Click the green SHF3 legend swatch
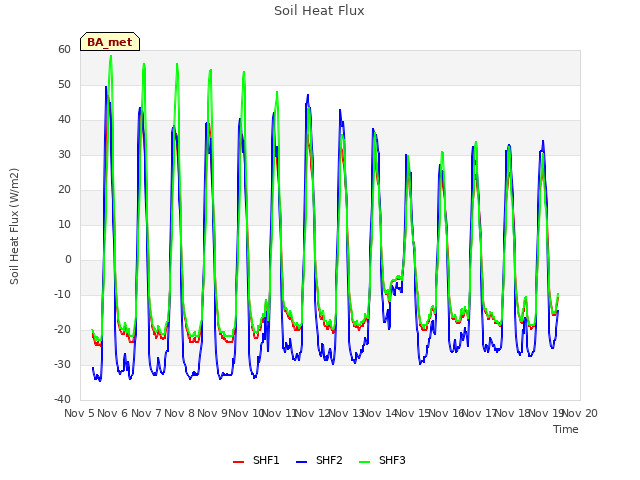 point(364,462)
